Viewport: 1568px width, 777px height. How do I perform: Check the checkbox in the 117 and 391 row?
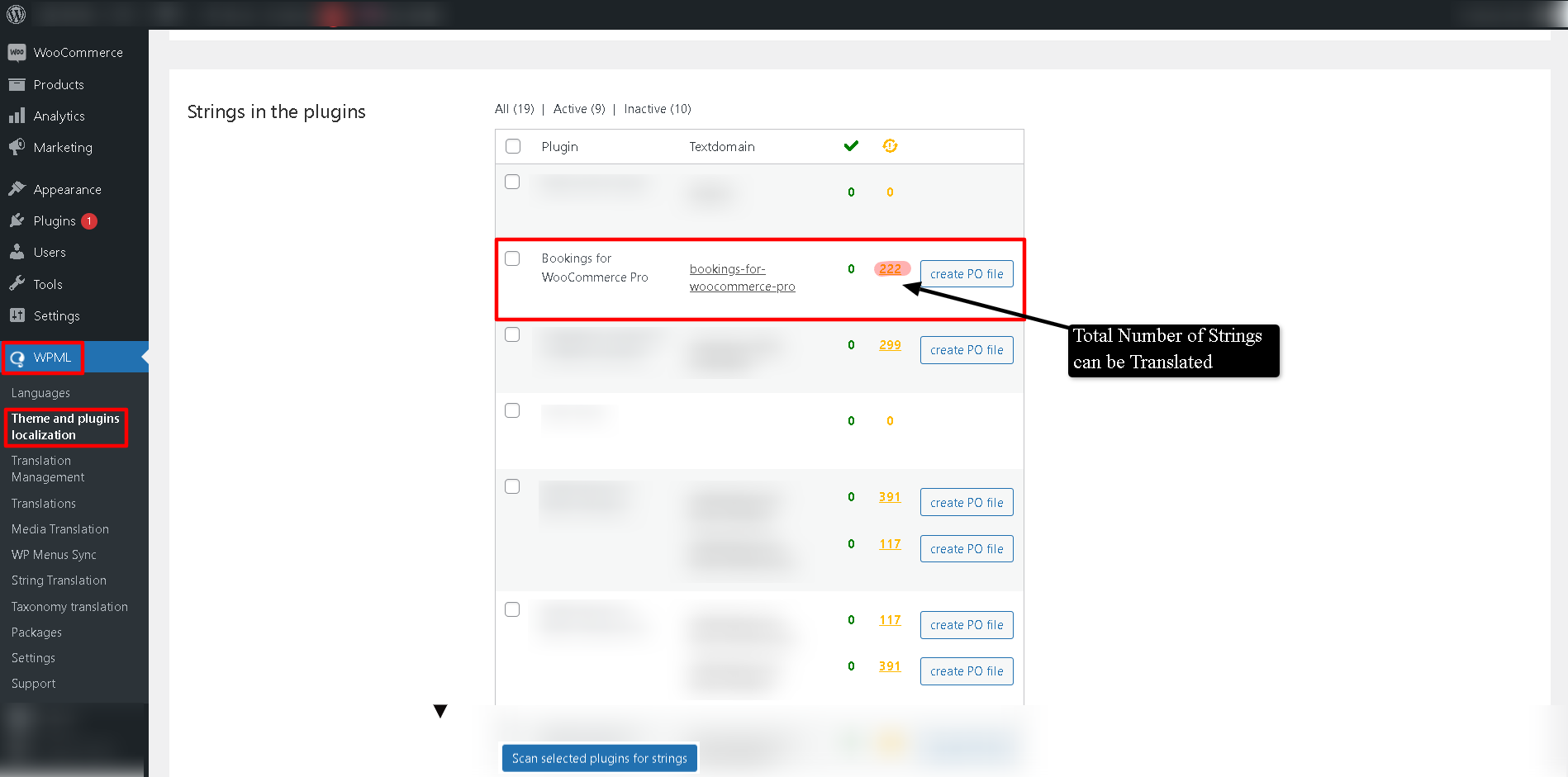pyautogui.click(x=512, y=609)
